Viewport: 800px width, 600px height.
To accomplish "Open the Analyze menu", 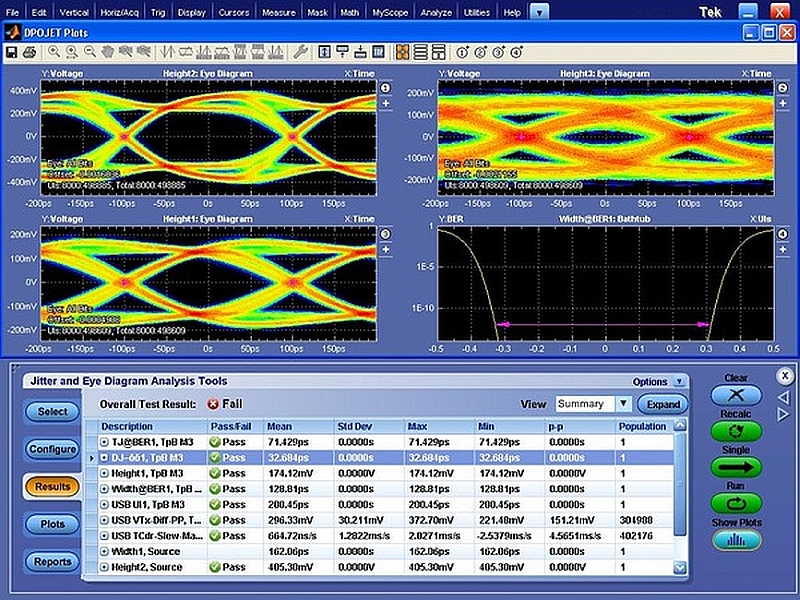I will pos(436,12).
